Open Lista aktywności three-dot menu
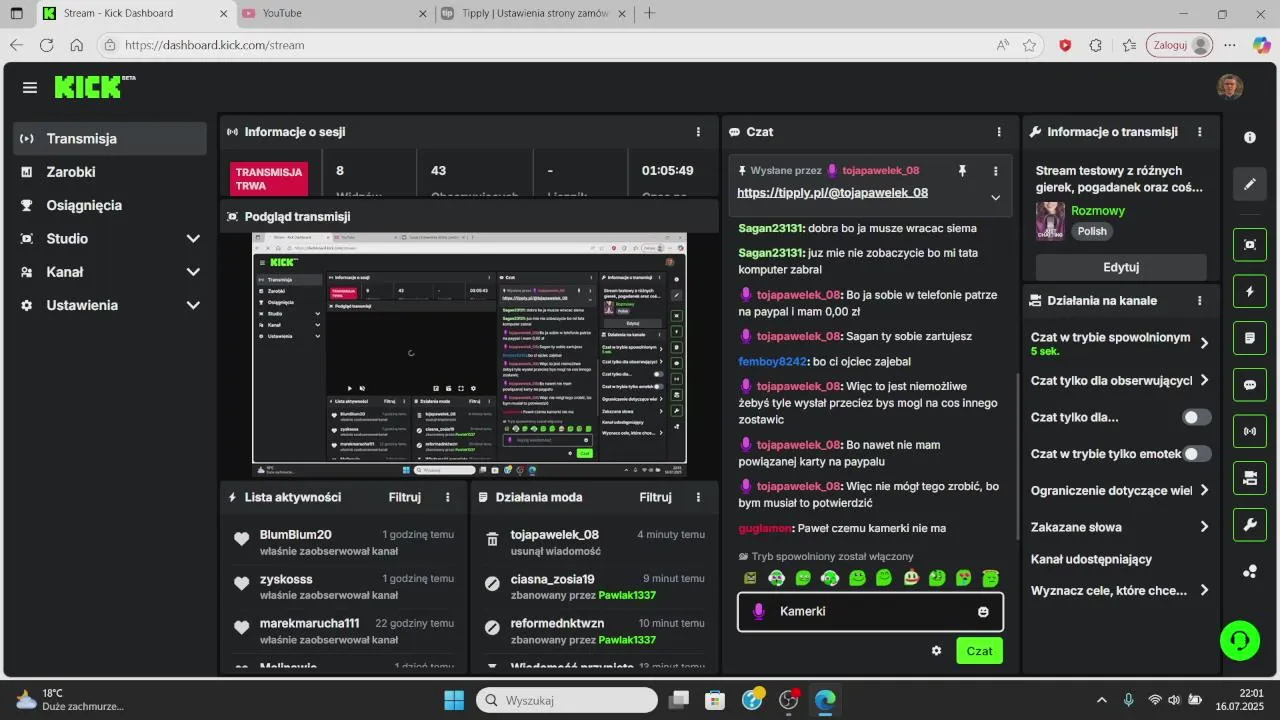The height and width of the screenshot is (720, 1280). pyautogui.click(x=448, y=497)
